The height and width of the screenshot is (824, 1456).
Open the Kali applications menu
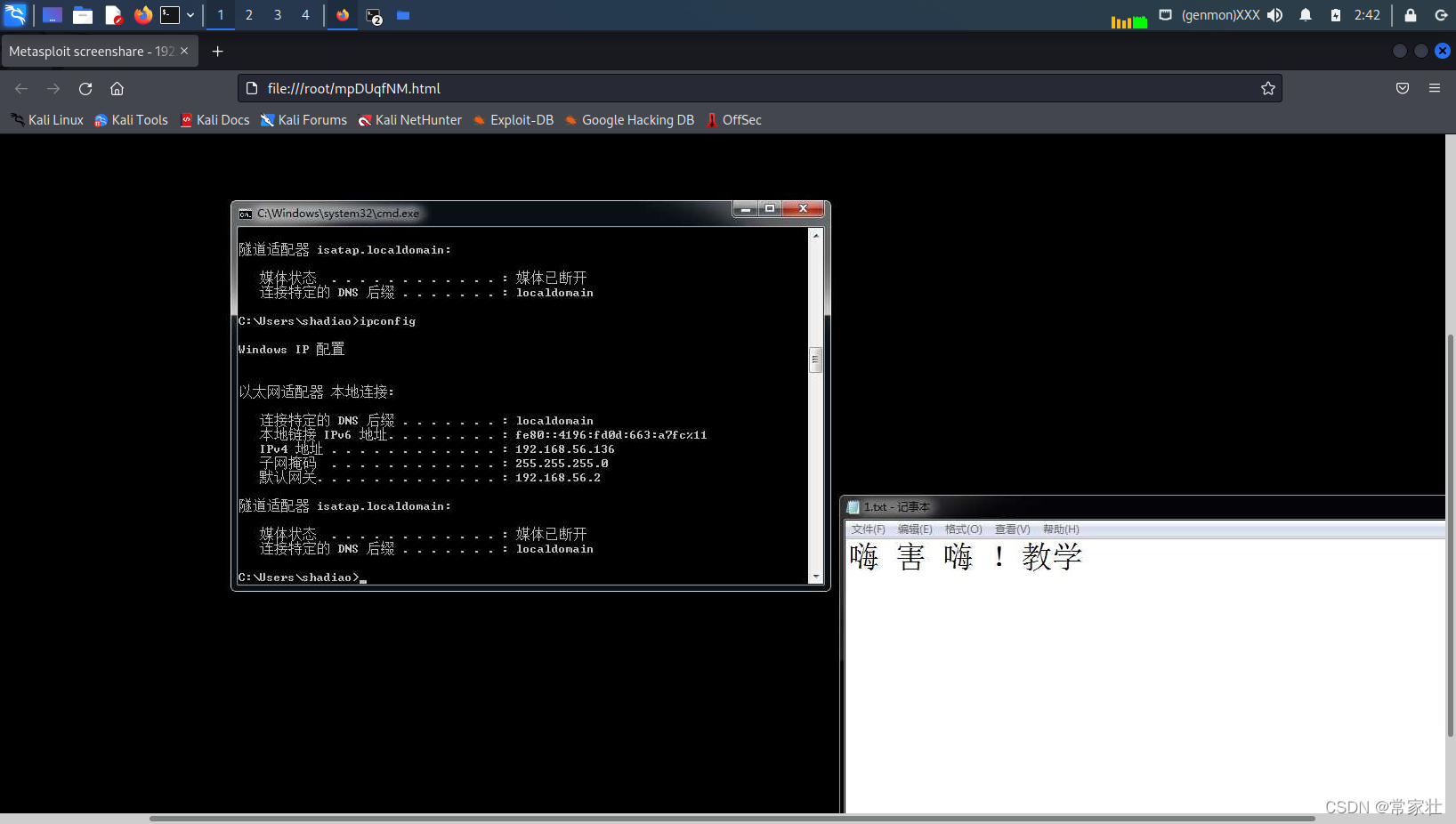pos(15,14)
